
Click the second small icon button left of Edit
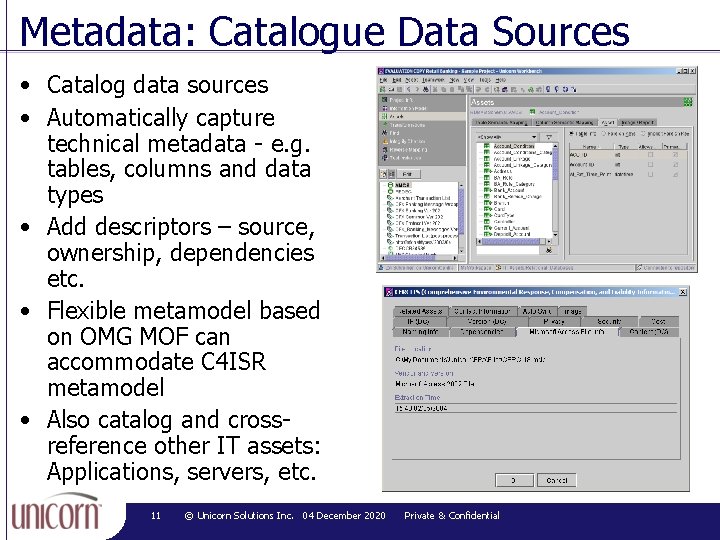(391, 174)
